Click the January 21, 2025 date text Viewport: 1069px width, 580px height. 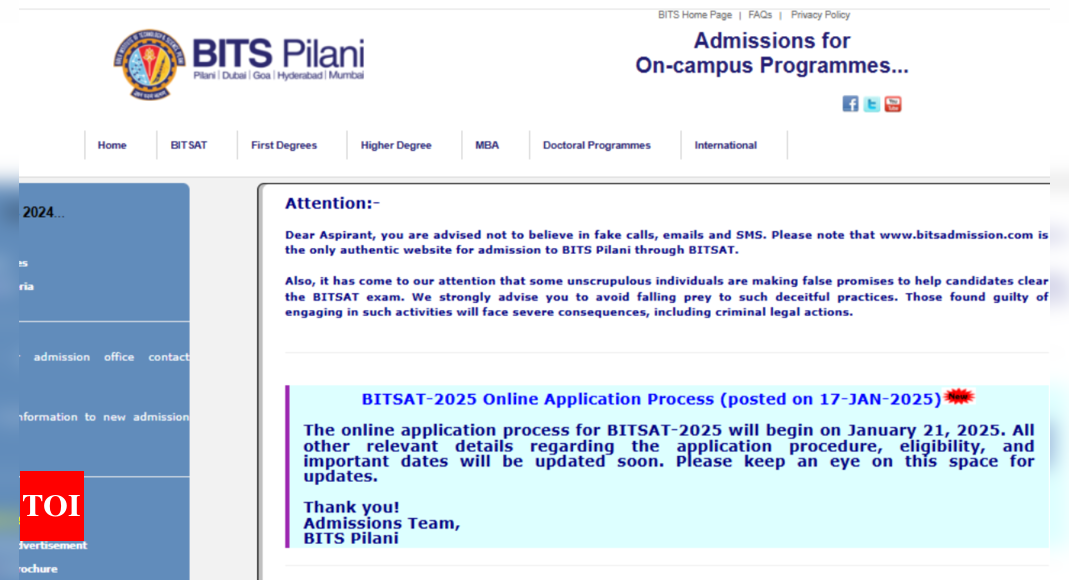click(925, 431)
